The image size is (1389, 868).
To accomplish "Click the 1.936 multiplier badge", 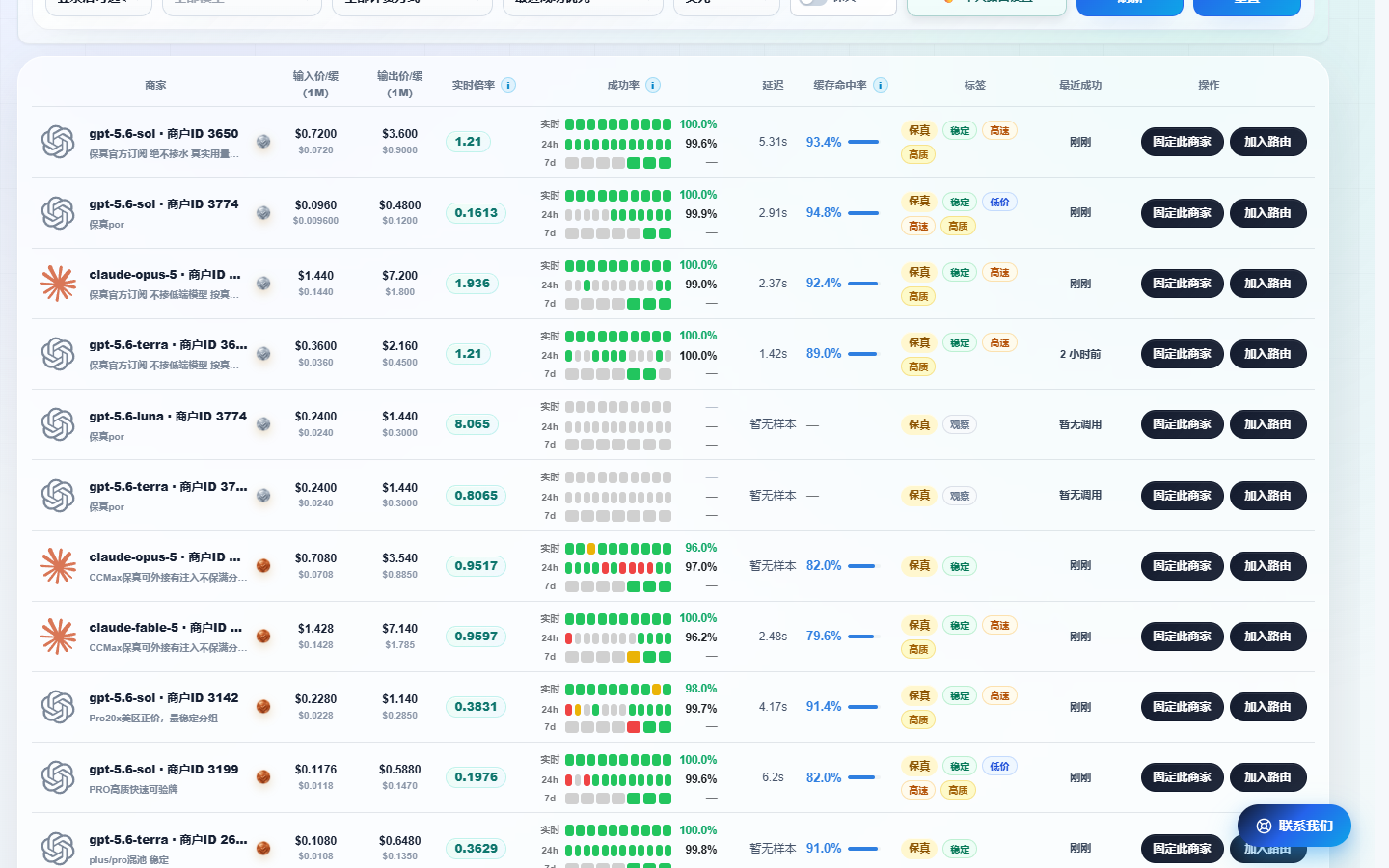I will point(473,284).
